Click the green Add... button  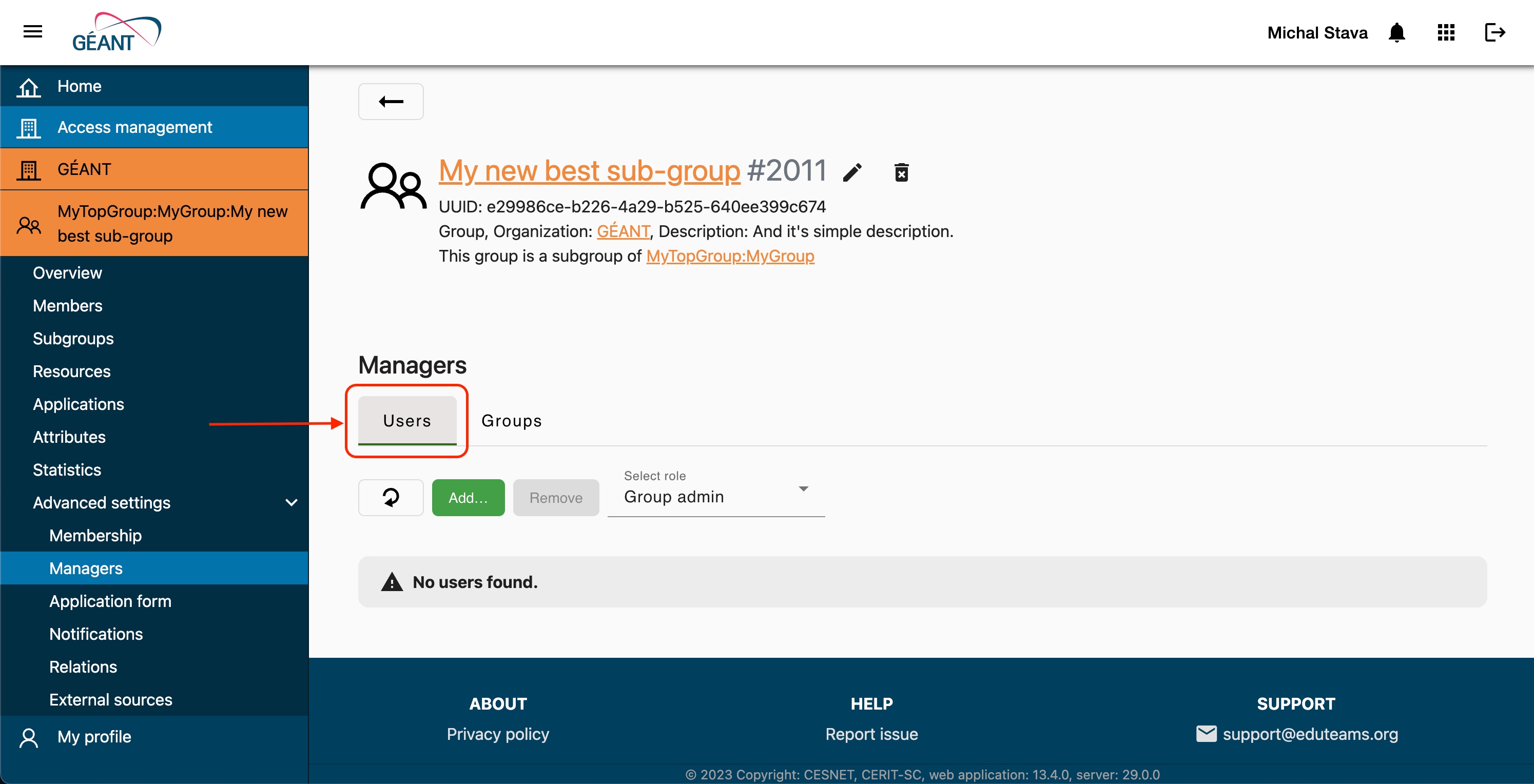pos(468,498)
